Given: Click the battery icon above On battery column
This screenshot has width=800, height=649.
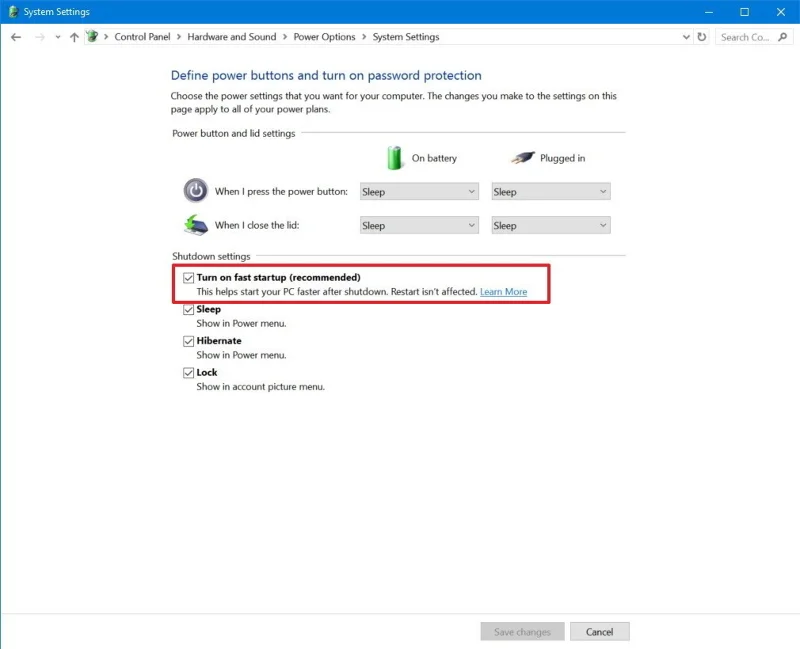Looking at the screenshot, I should [396, 157].
